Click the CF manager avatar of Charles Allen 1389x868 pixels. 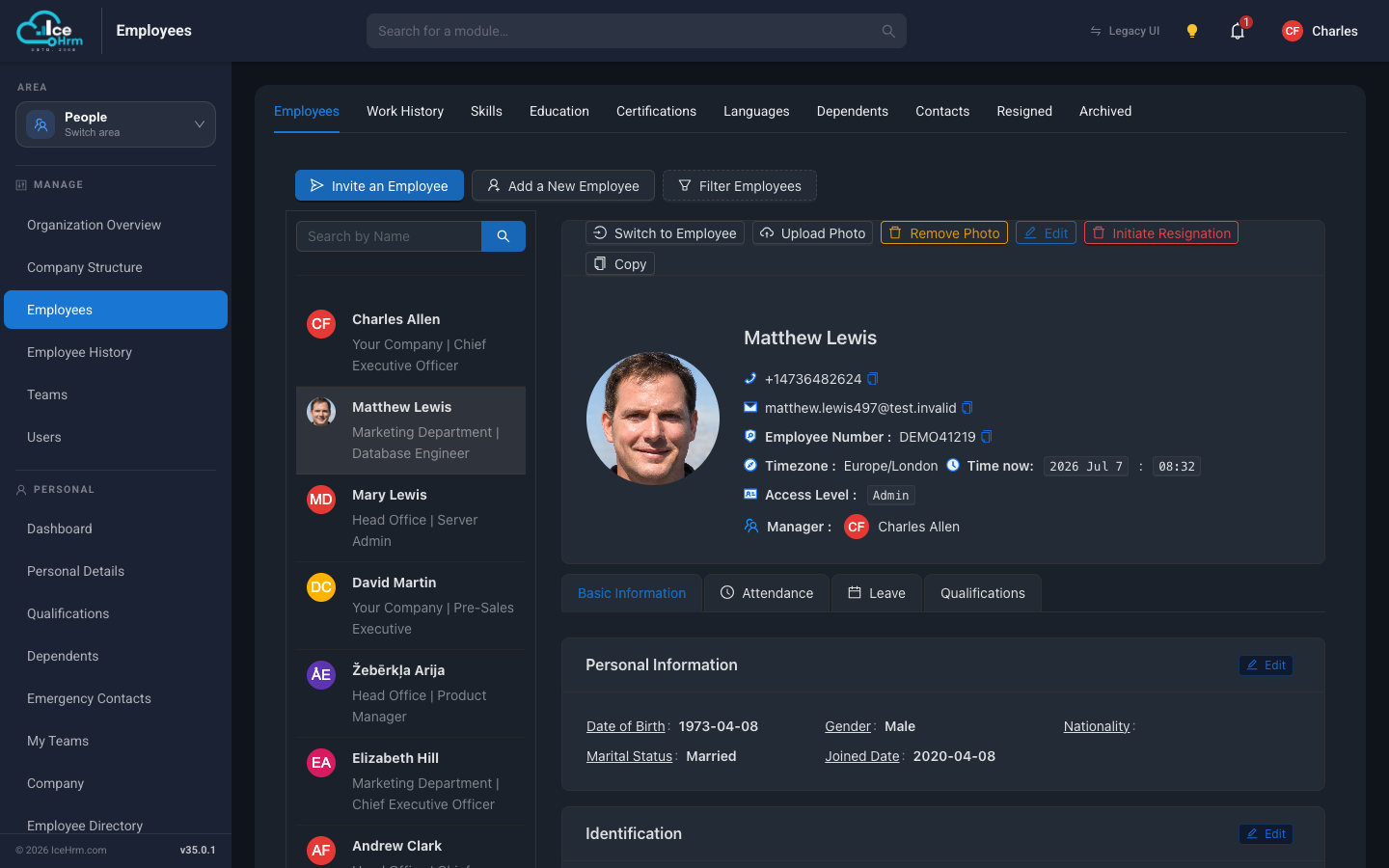click(857, 527)
